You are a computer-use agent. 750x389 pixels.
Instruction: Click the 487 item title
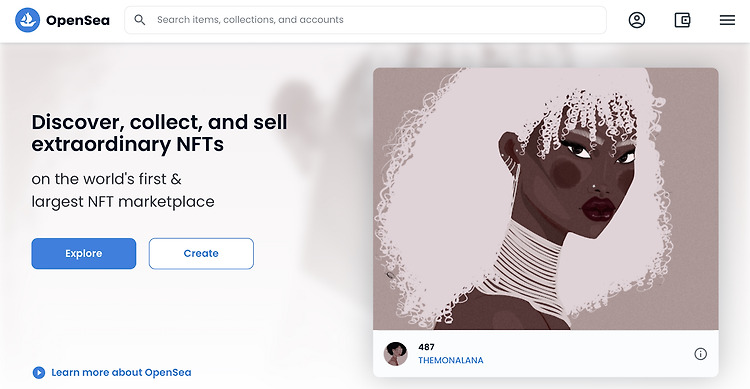[x=426, y=347]
